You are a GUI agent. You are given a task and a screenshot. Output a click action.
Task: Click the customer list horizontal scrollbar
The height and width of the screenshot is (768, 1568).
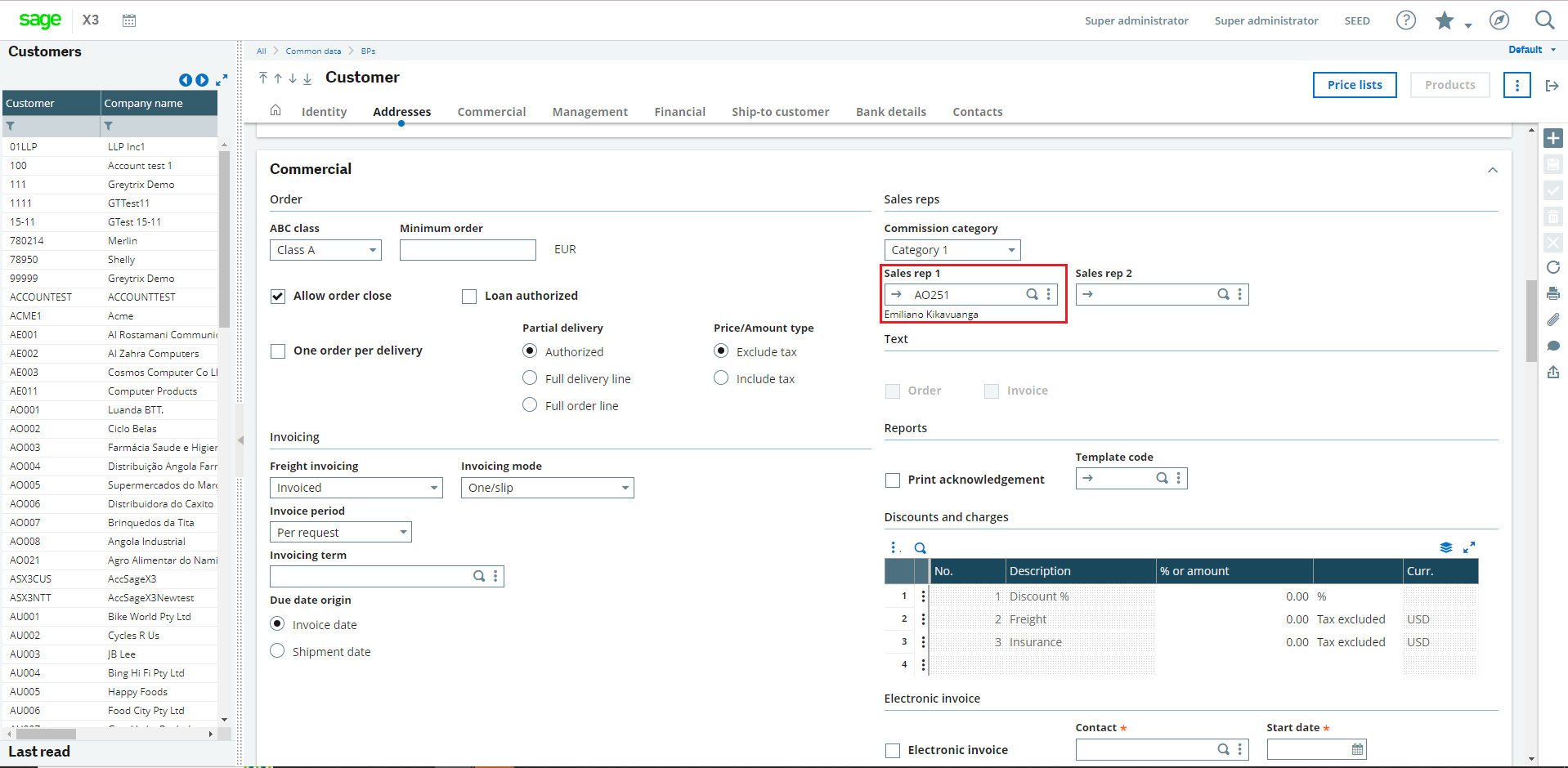point(45,734)
